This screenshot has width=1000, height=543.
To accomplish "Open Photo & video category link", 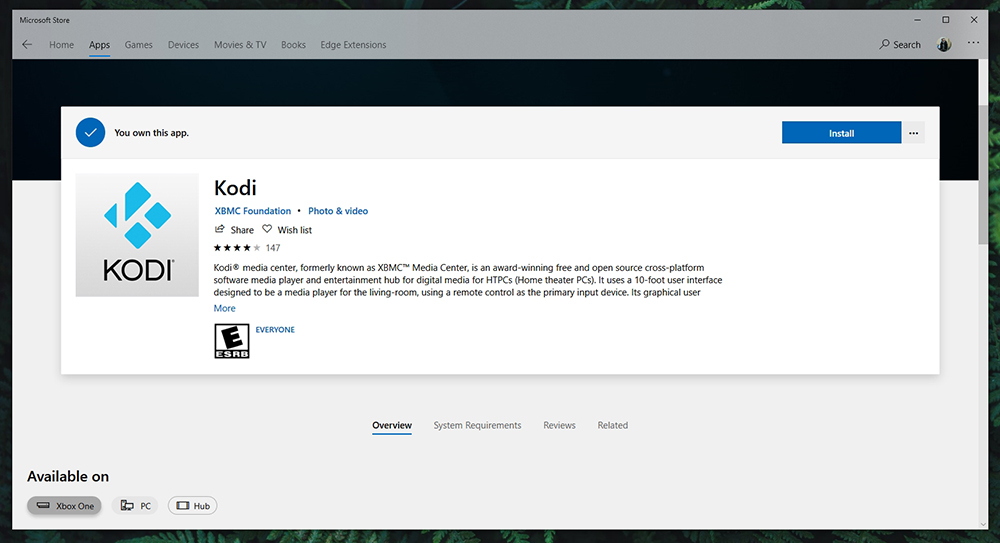I will pos(338,211).
